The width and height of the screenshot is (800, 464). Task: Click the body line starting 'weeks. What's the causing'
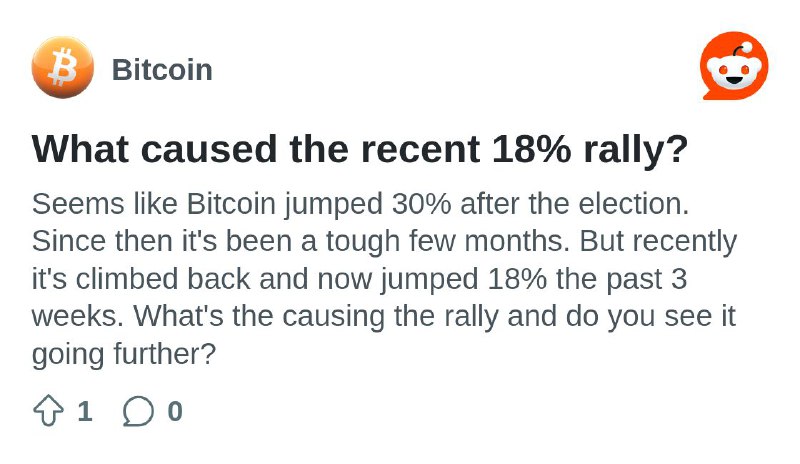(384, 317)
